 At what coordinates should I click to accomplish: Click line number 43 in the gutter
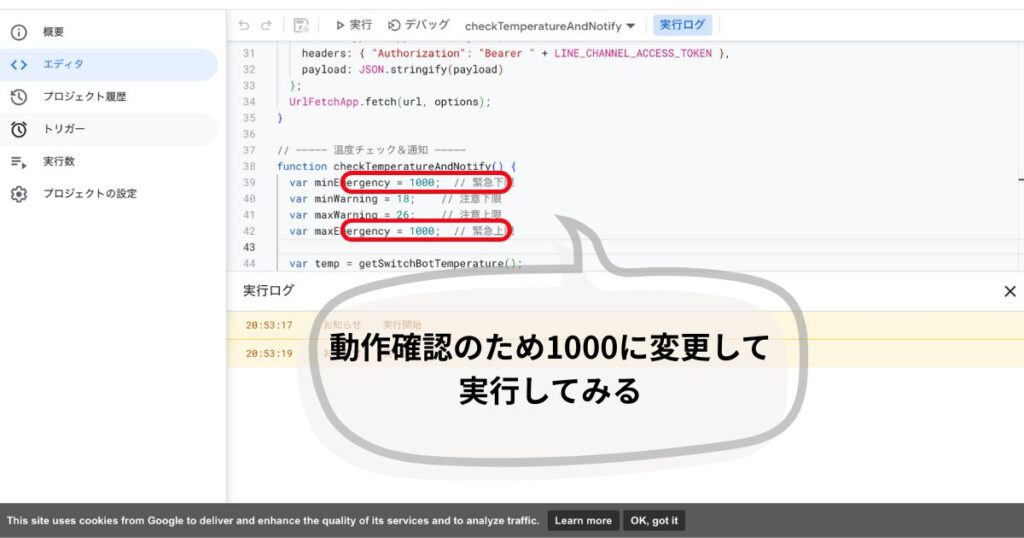tap(249, 247)
